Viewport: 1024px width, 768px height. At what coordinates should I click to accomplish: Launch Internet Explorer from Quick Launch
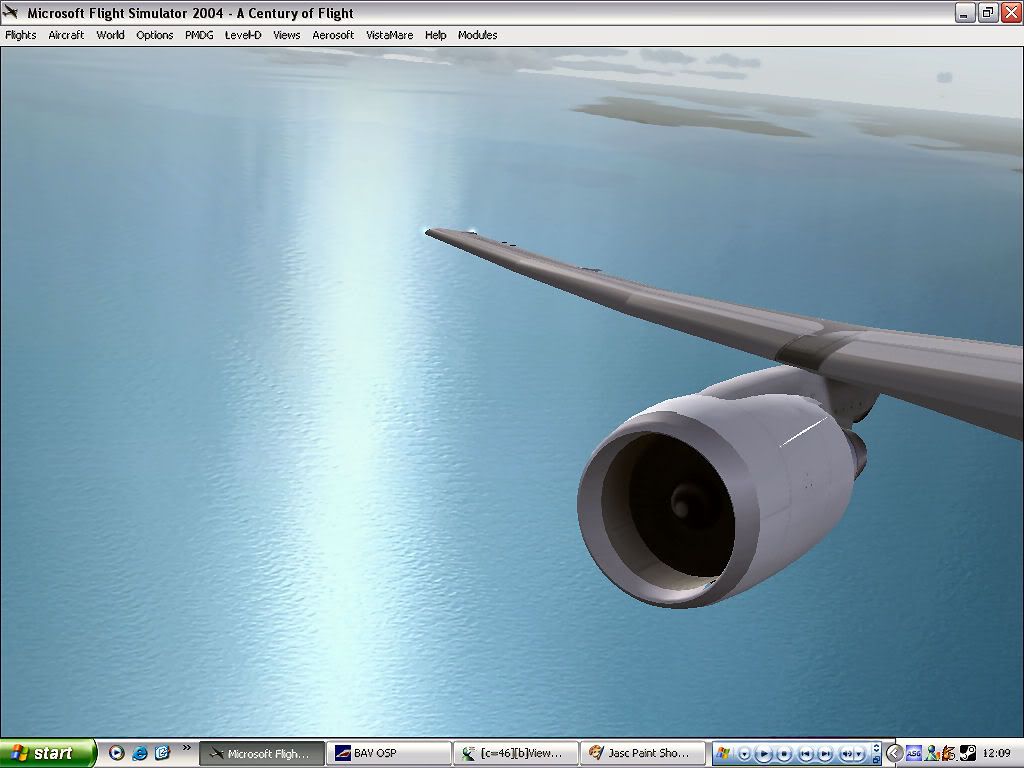tap(140, 753)
